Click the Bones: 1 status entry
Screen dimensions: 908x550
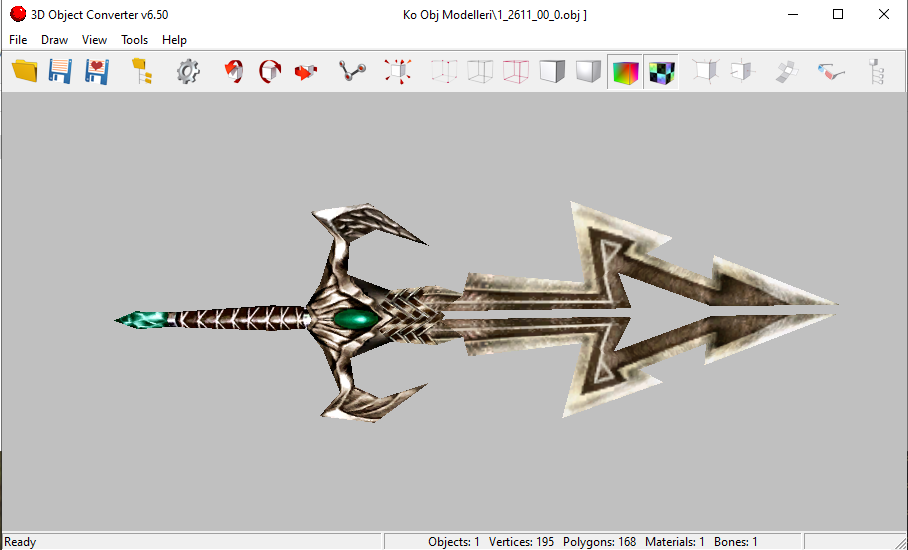coord(735,542)
